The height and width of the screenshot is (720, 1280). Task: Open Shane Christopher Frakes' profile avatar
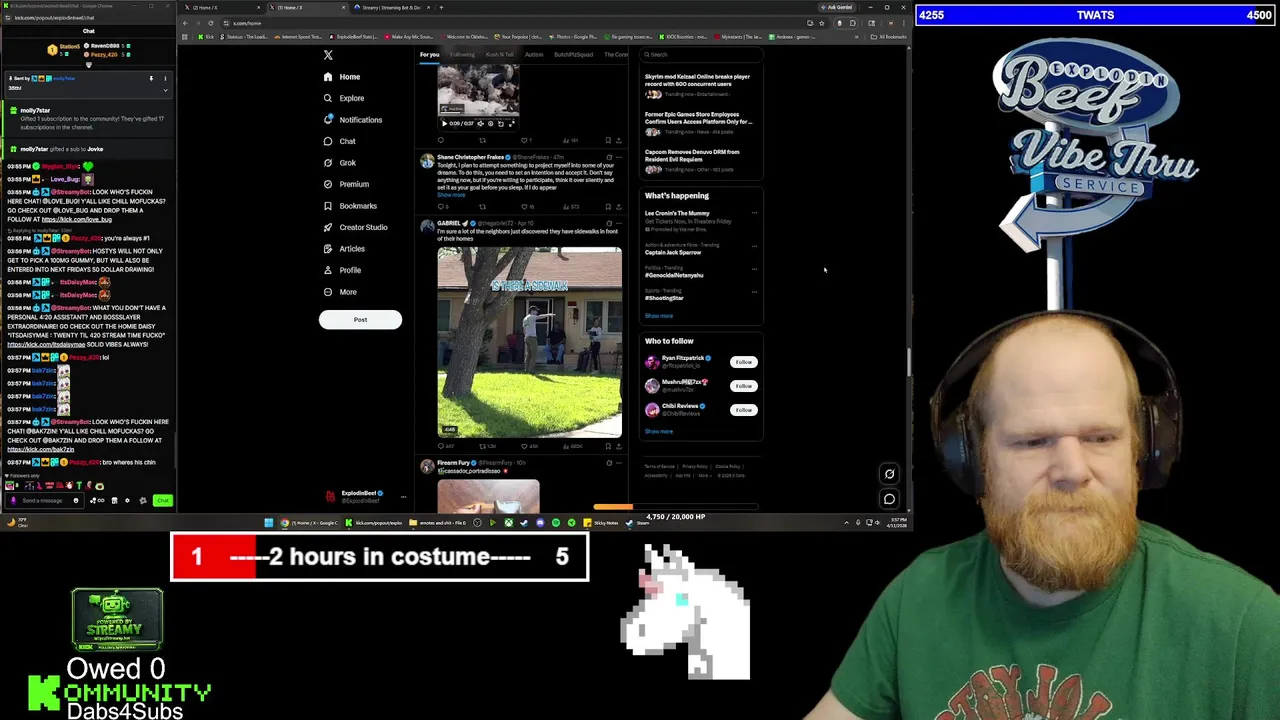coord(427,161)
